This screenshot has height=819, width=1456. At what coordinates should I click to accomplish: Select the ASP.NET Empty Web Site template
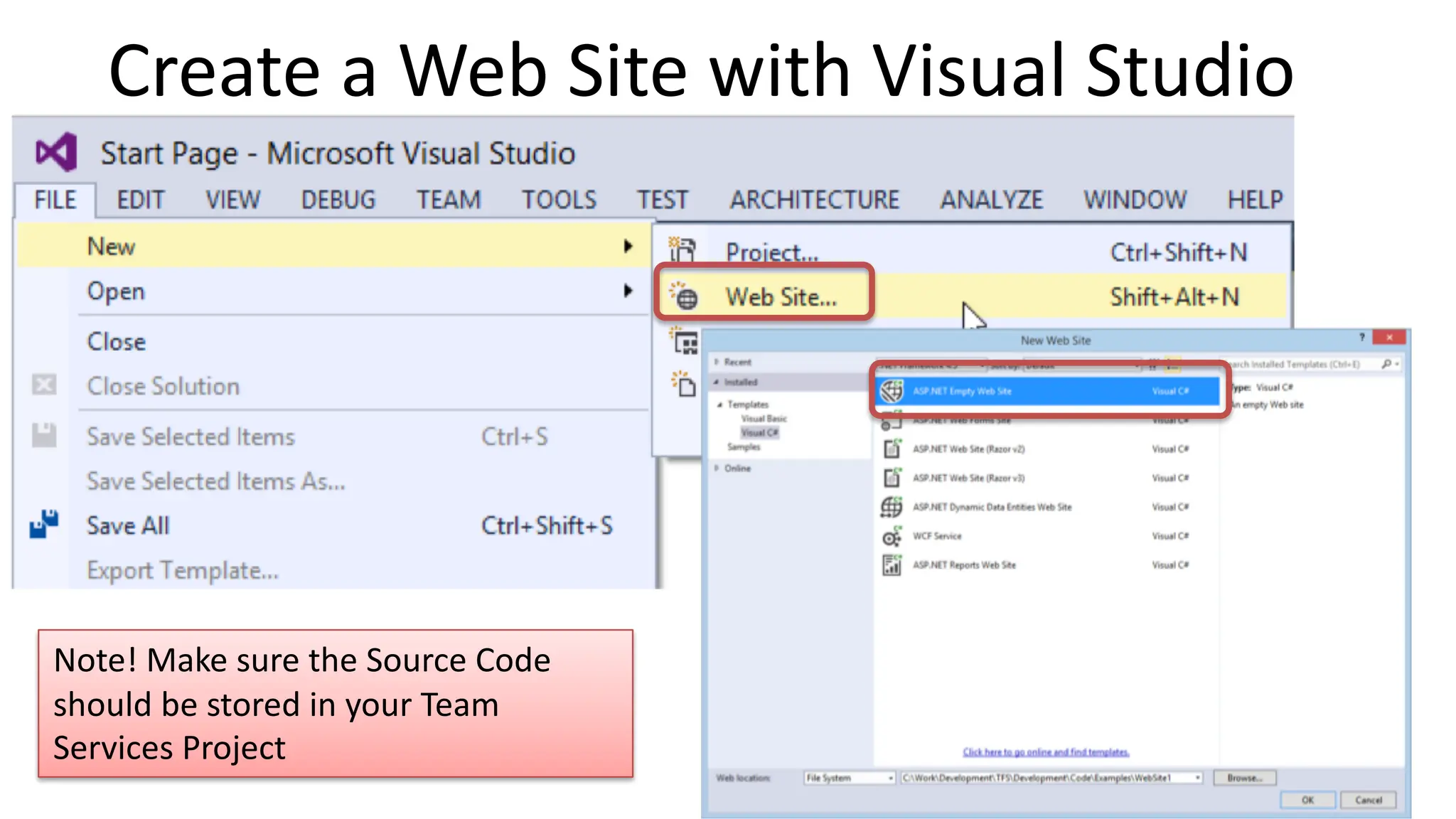point(1046,391)
